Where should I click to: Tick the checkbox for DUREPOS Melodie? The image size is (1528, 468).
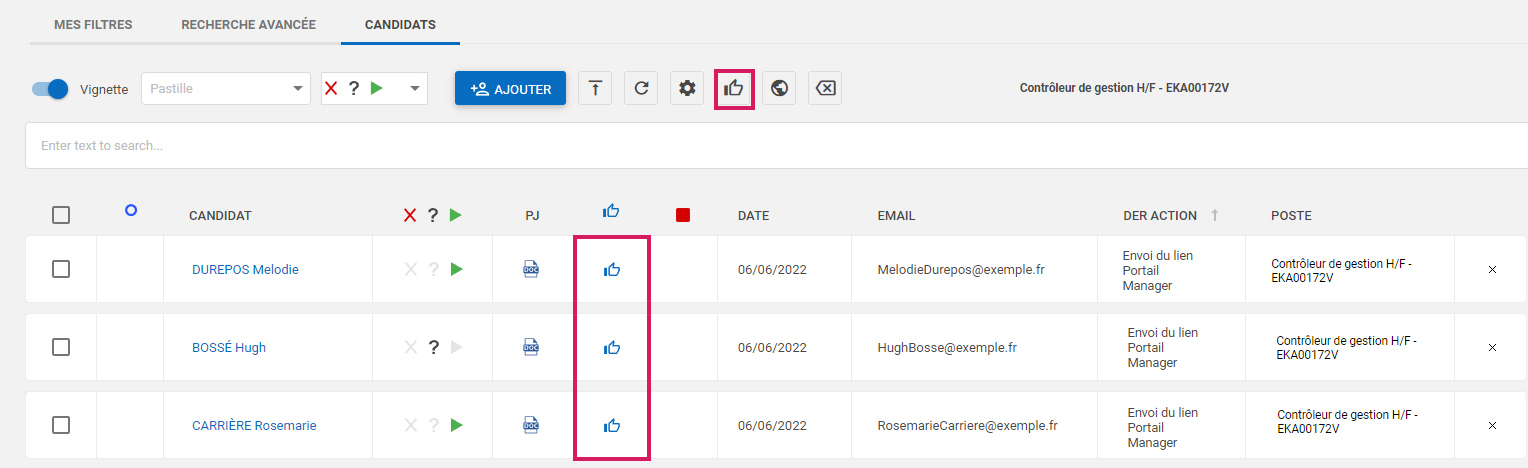point(61,269)
